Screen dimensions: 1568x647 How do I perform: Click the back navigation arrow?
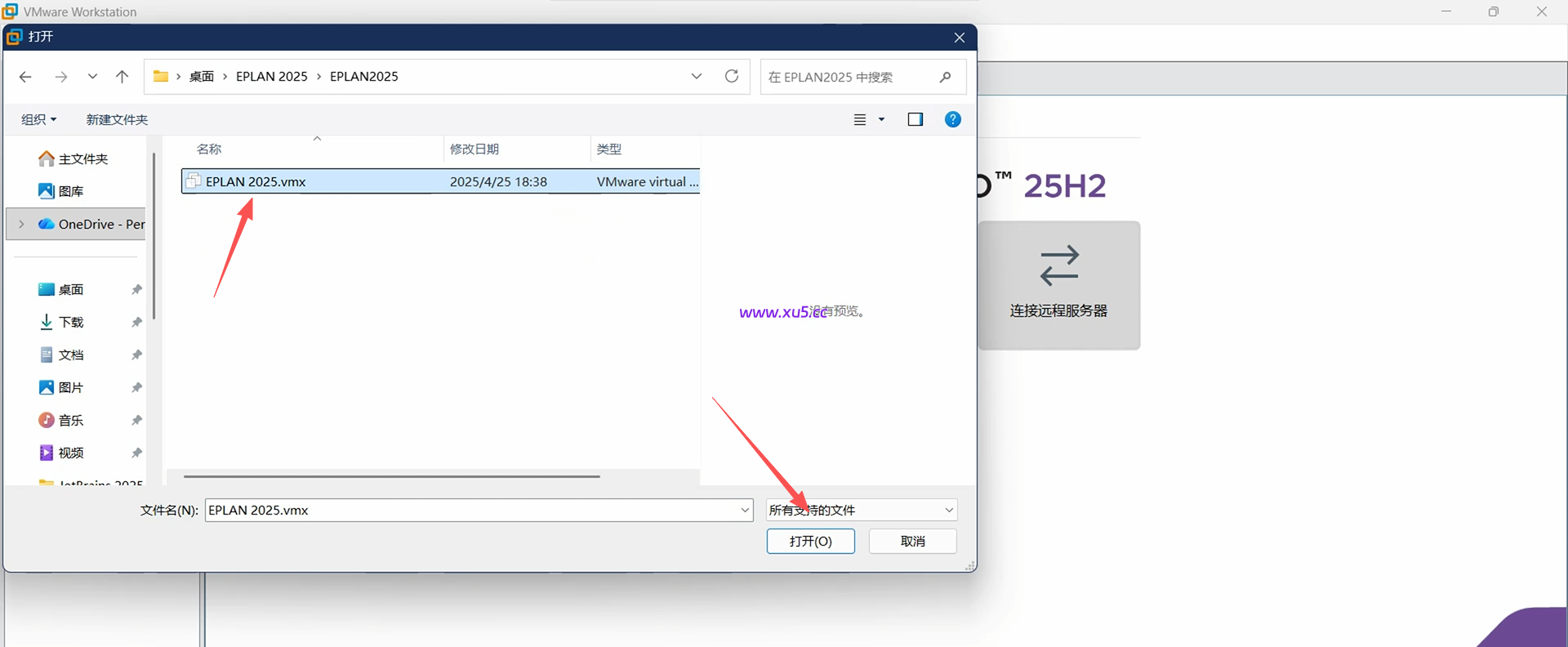pyautogui.click(x=25, y=77)
